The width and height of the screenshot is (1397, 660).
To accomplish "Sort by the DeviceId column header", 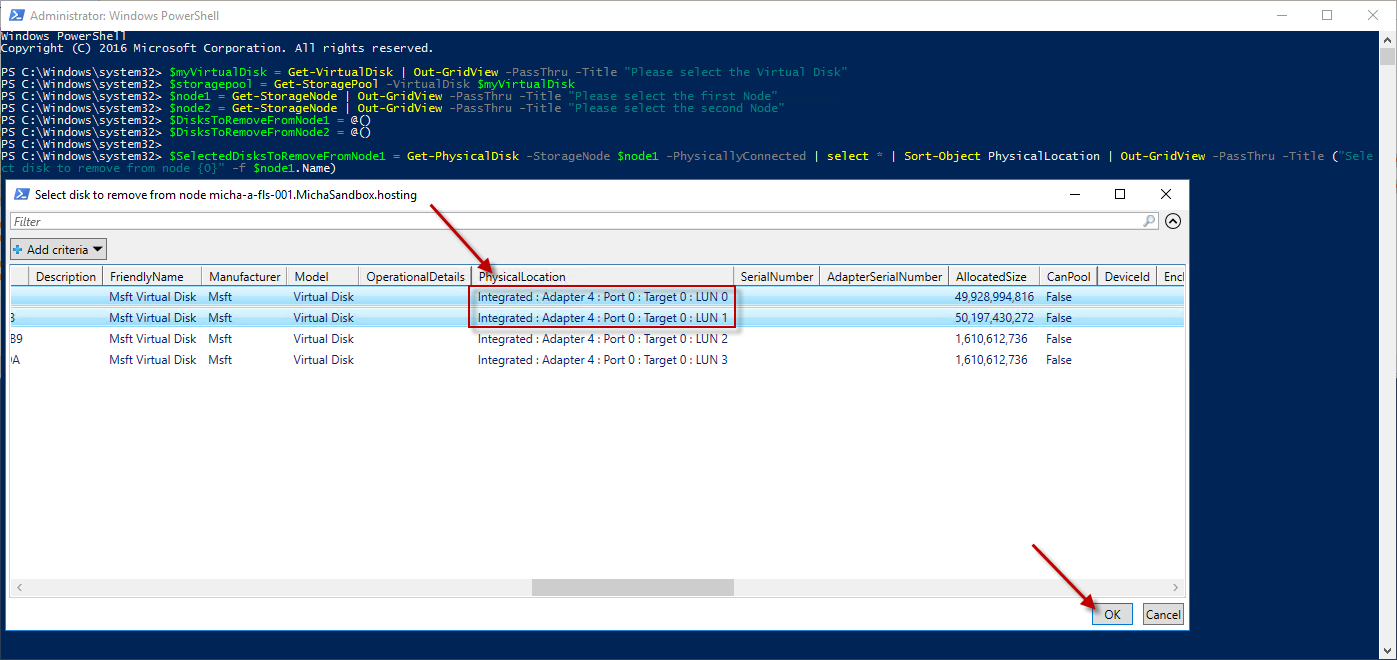I will point(1127,277).
